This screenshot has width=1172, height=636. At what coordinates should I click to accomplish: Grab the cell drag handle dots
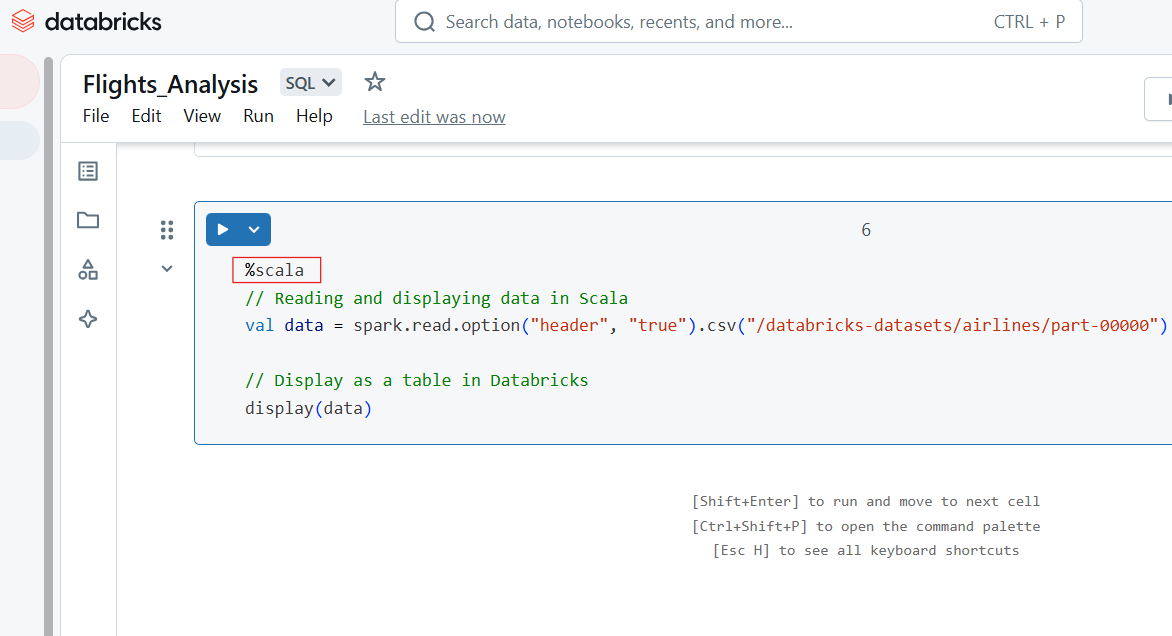click(x=167, y=230)
